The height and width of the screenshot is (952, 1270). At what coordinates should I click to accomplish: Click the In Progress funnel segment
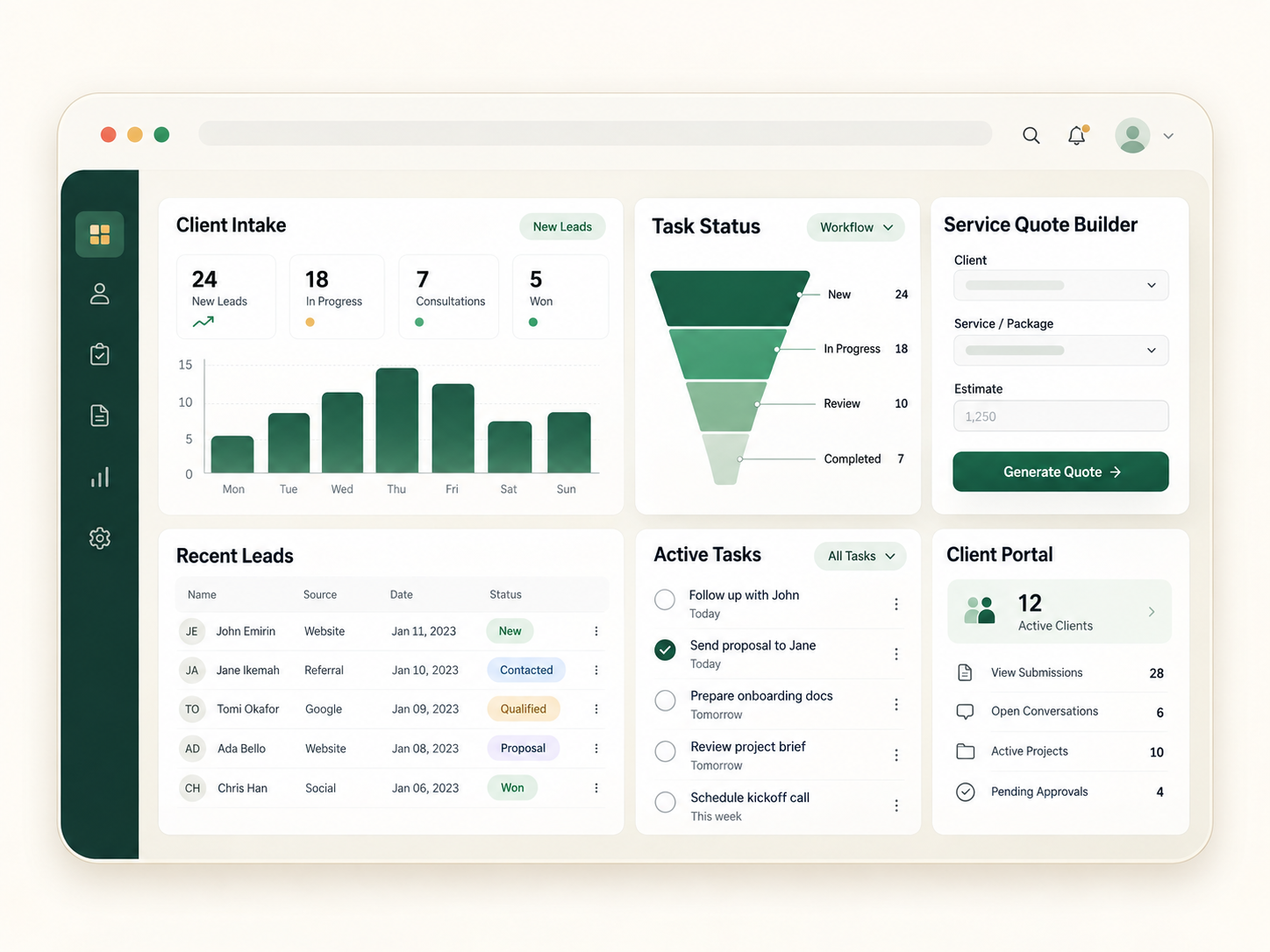click(x=727, y=354)
